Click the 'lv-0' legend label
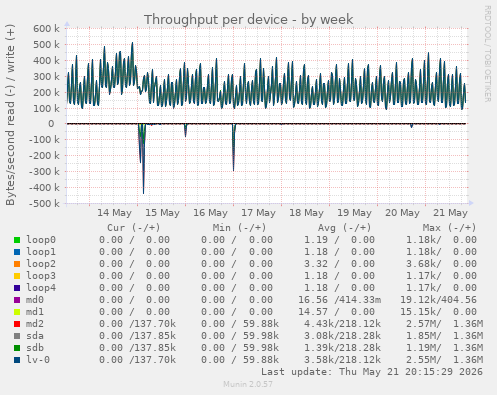The width and height of the screenshot is (497, 395). (x=38, y=360)
